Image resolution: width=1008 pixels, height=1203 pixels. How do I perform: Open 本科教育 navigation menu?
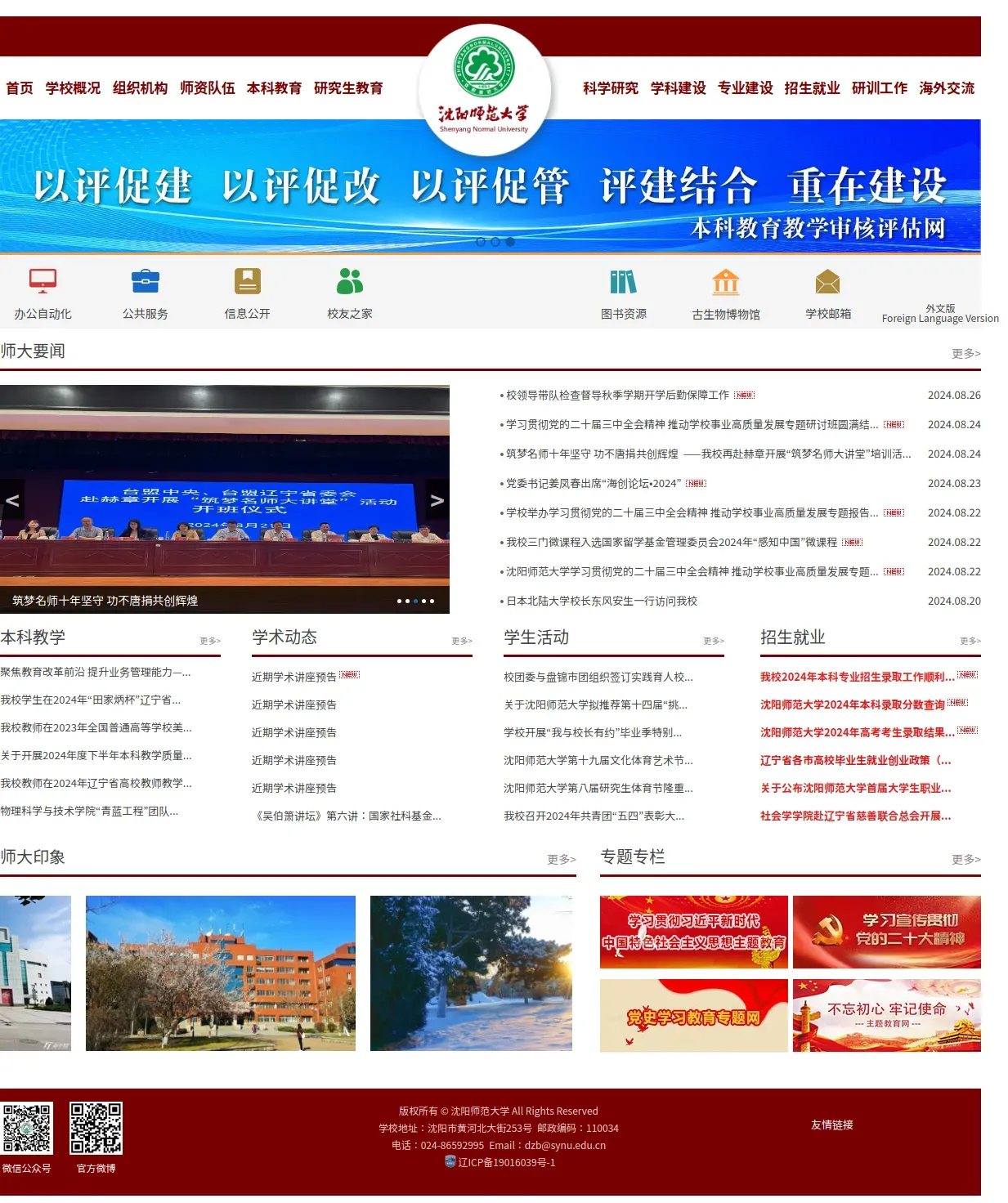coord(274,88)
